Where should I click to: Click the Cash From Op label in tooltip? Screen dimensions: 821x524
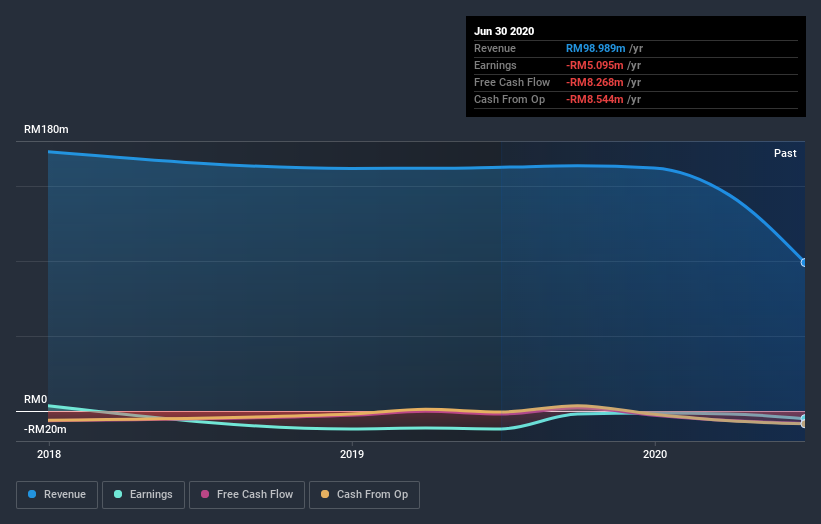509,99
